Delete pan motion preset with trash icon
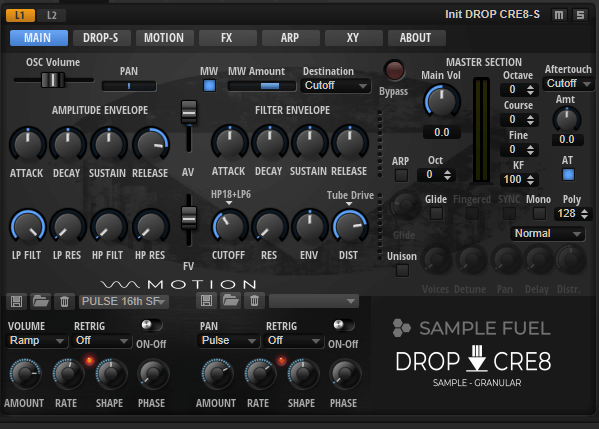This screenshot has width=599, height=429. point(254,301)
